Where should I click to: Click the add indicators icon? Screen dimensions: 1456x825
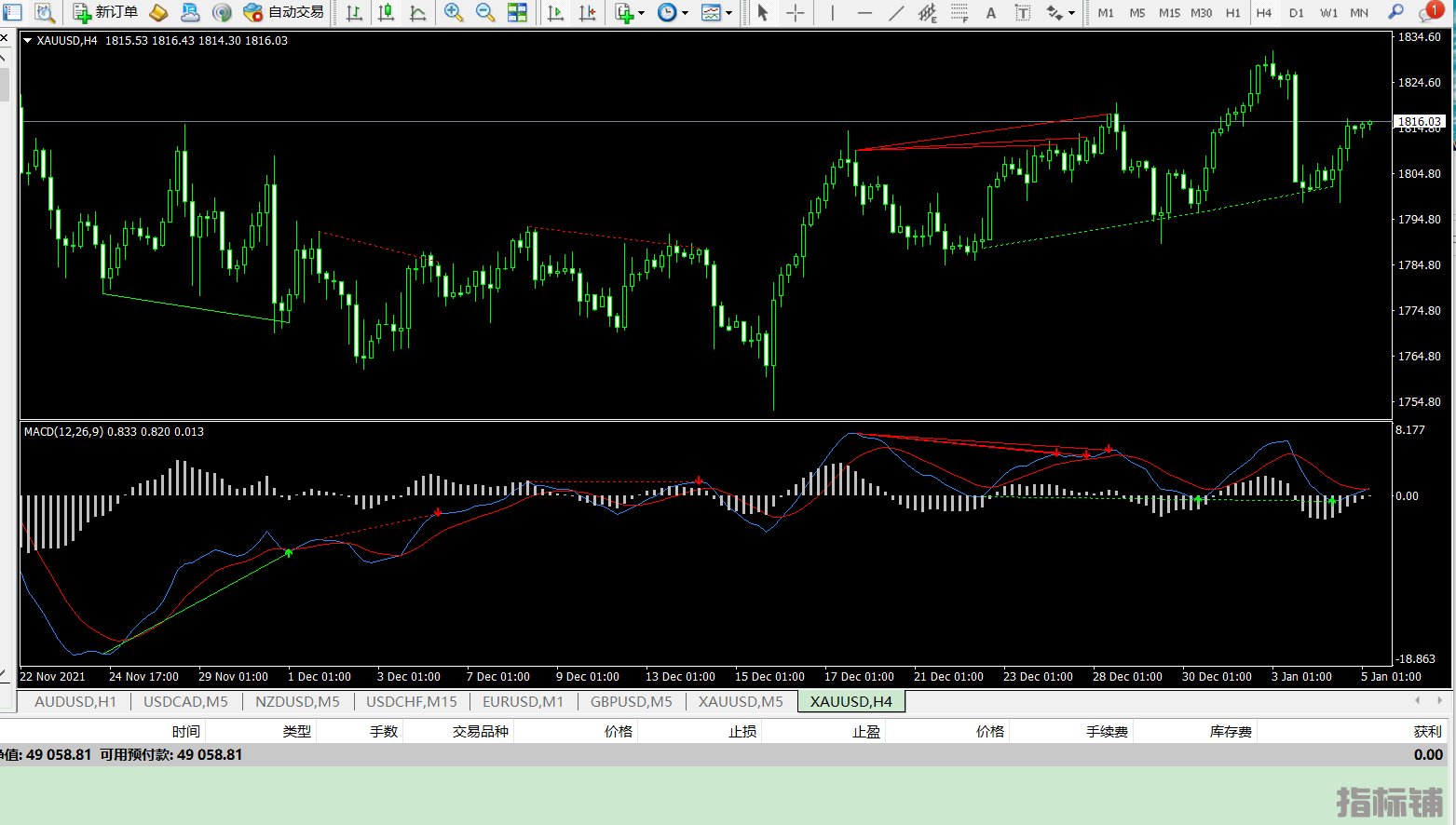pos(624,12)
